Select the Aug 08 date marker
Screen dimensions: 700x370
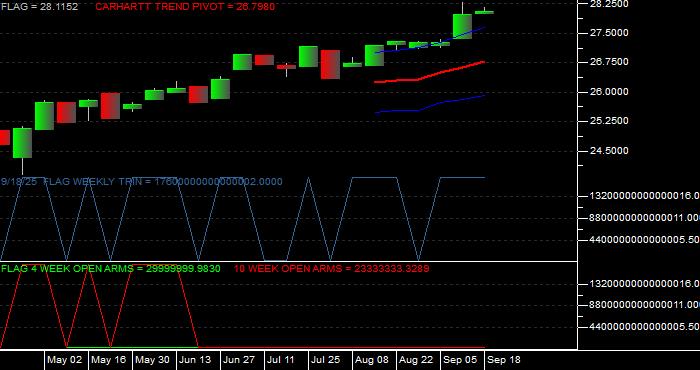[372, 360]
